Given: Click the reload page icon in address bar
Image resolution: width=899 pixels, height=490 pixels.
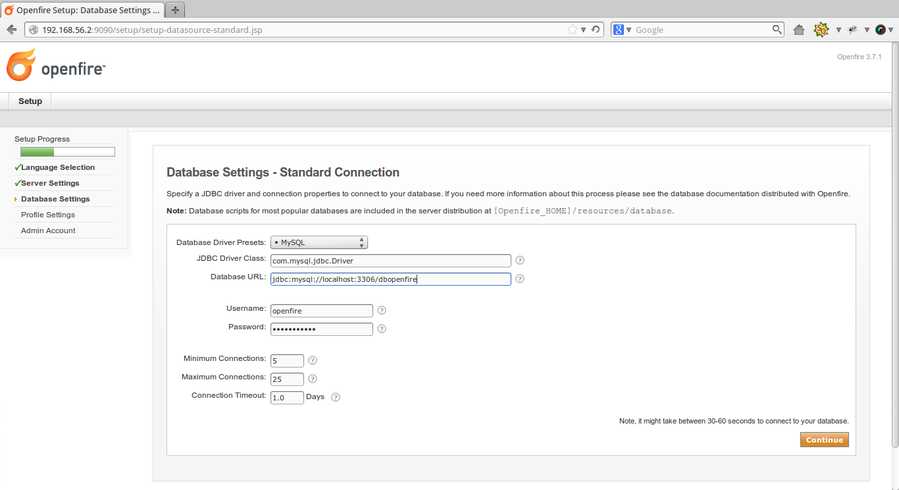Looking at the screenshot, I should pyautogui.click(x=596, y=30).
